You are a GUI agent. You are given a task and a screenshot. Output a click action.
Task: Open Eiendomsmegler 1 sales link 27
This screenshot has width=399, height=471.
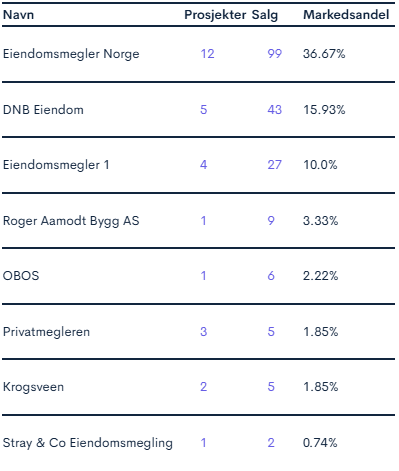[x=274, y=165]
